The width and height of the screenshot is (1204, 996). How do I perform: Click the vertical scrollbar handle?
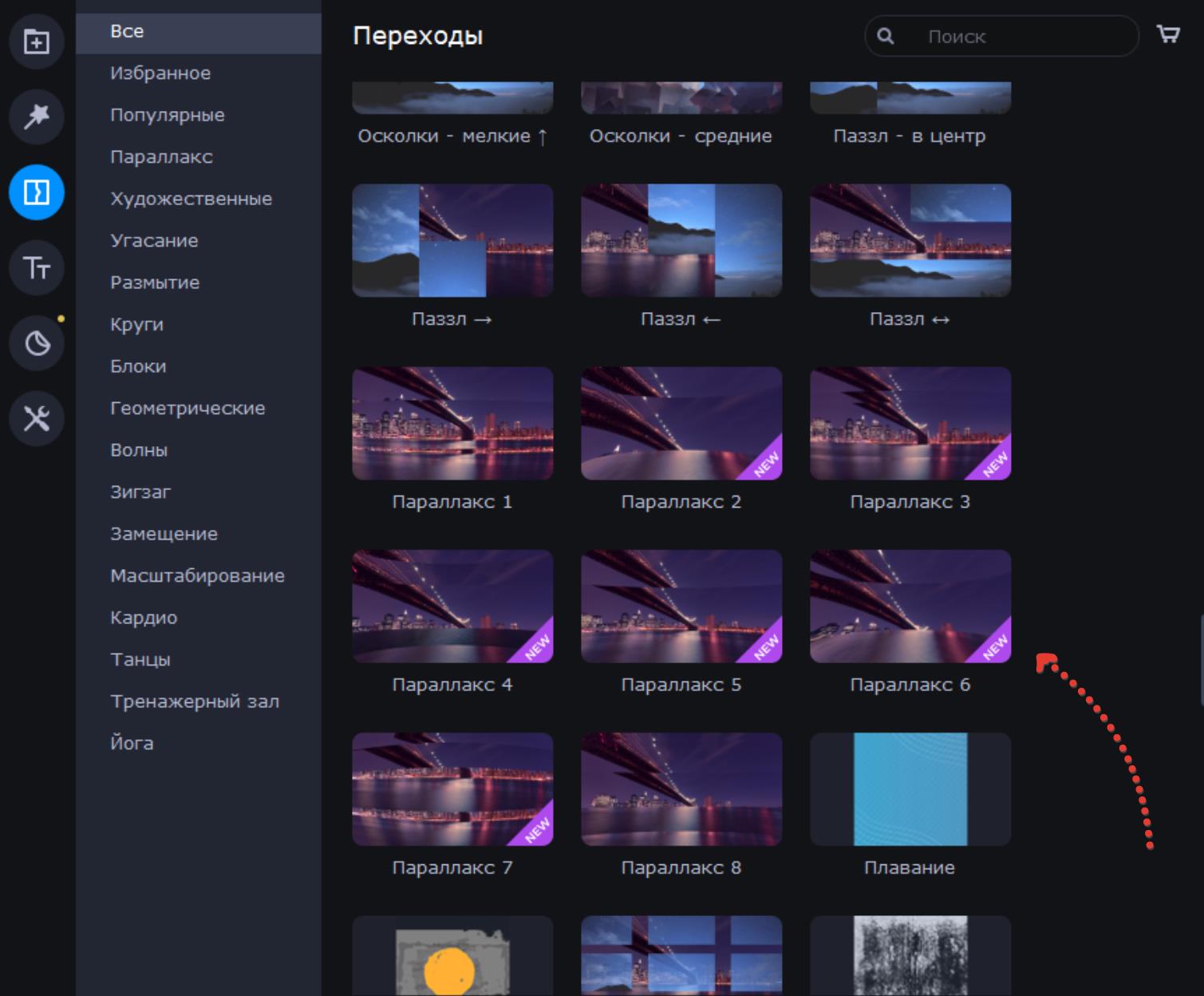pyautogui.click(x=1201, y=659)
